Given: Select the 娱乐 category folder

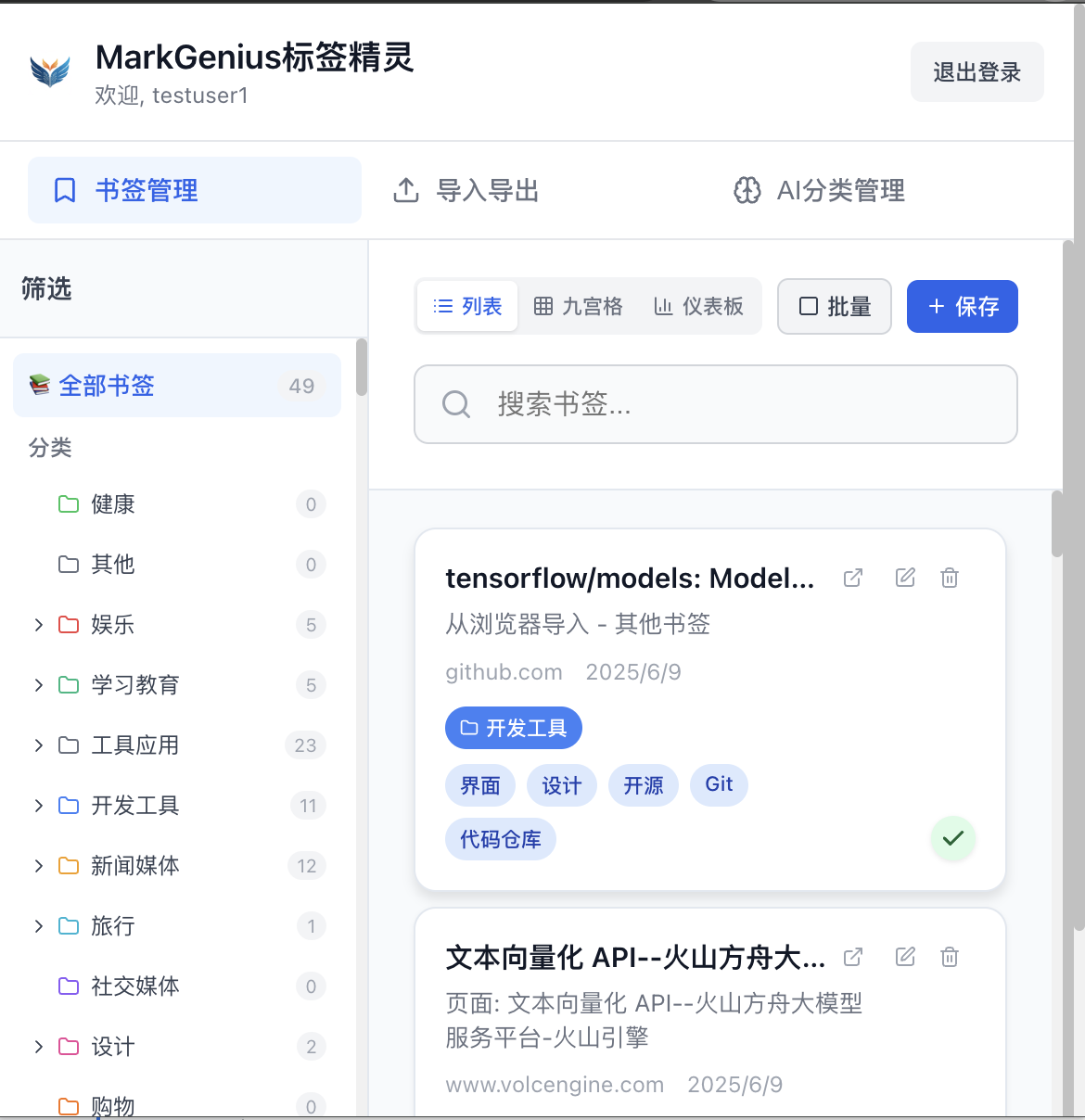Looking at the screenshot, I should pyautogui.click(x=176, y=625).
